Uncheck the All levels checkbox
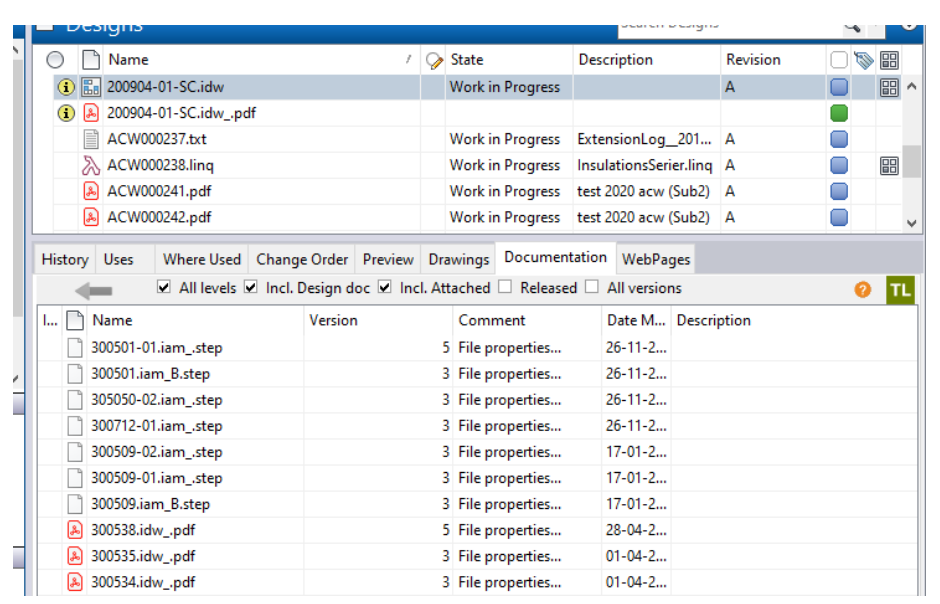940x604 pixels. (165, 288)
